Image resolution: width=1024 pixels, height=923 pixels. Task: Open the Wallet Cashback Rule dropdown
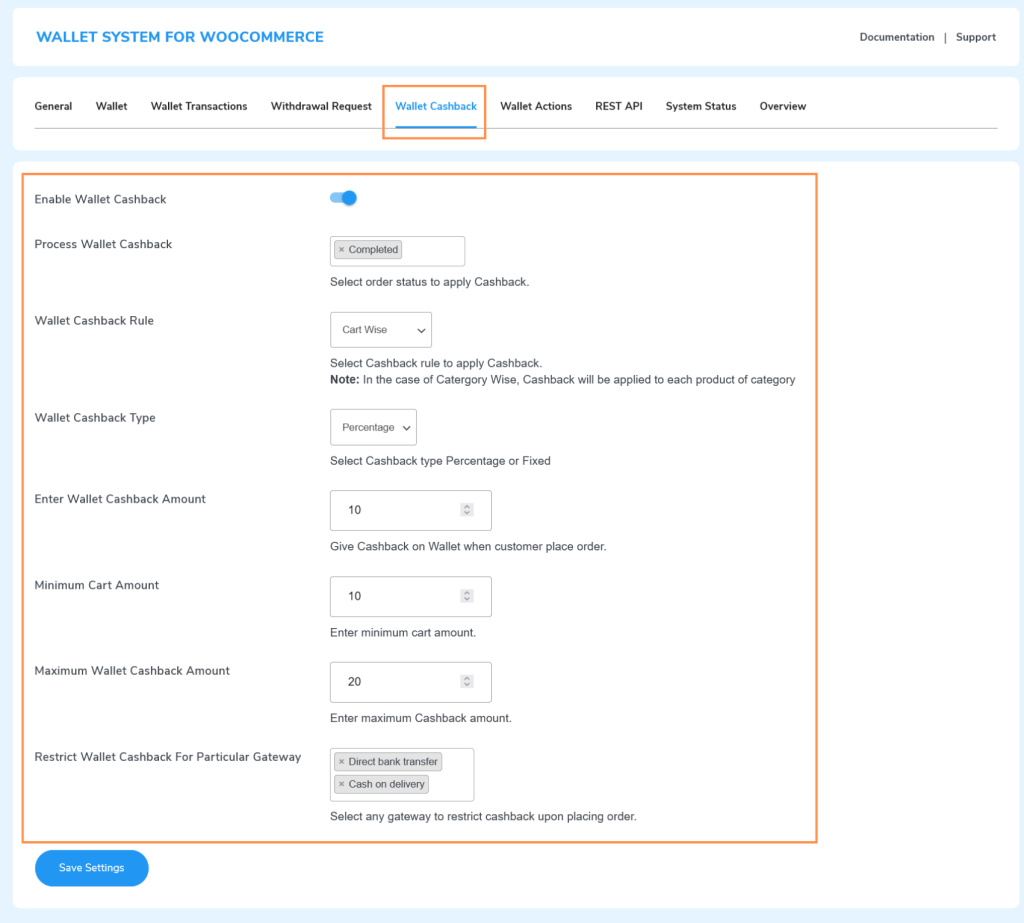[380, 329]
